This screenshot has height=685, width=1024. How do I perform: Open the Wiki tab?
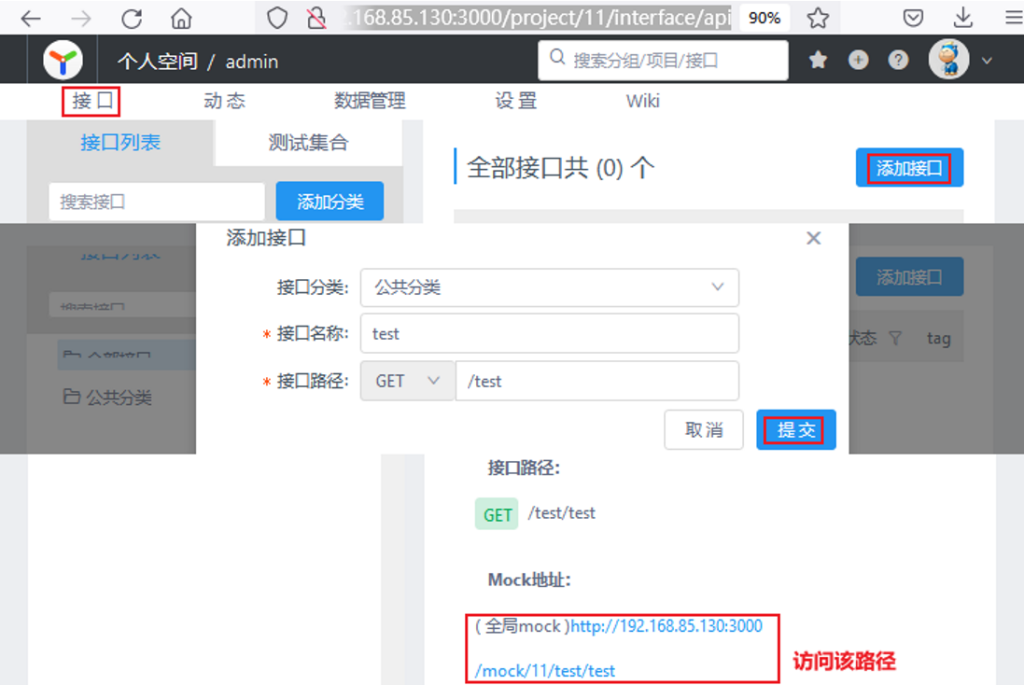643,101
